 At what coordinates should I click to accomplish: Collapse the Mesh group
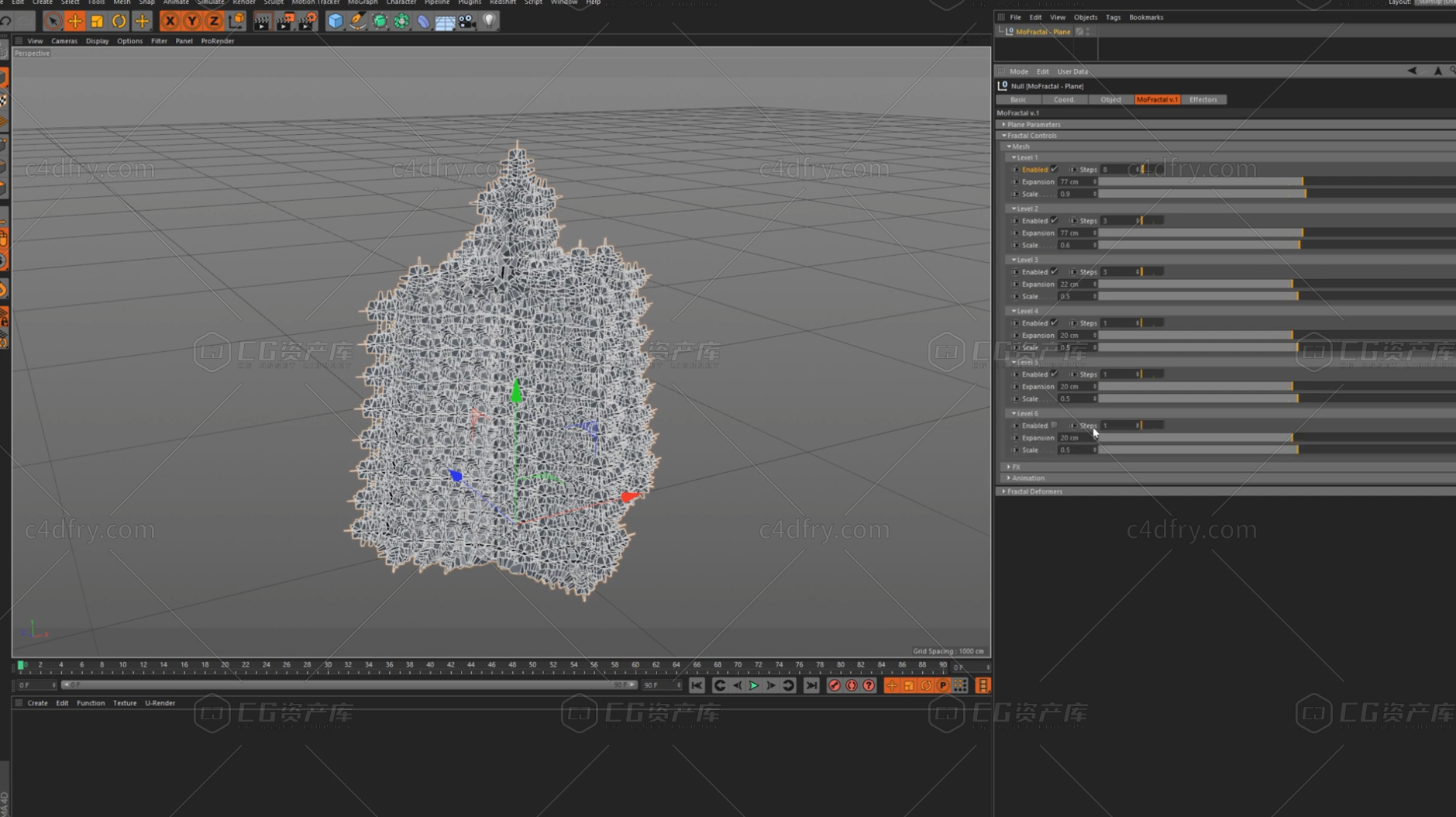pyautogui.click(x=1009, y=147)
